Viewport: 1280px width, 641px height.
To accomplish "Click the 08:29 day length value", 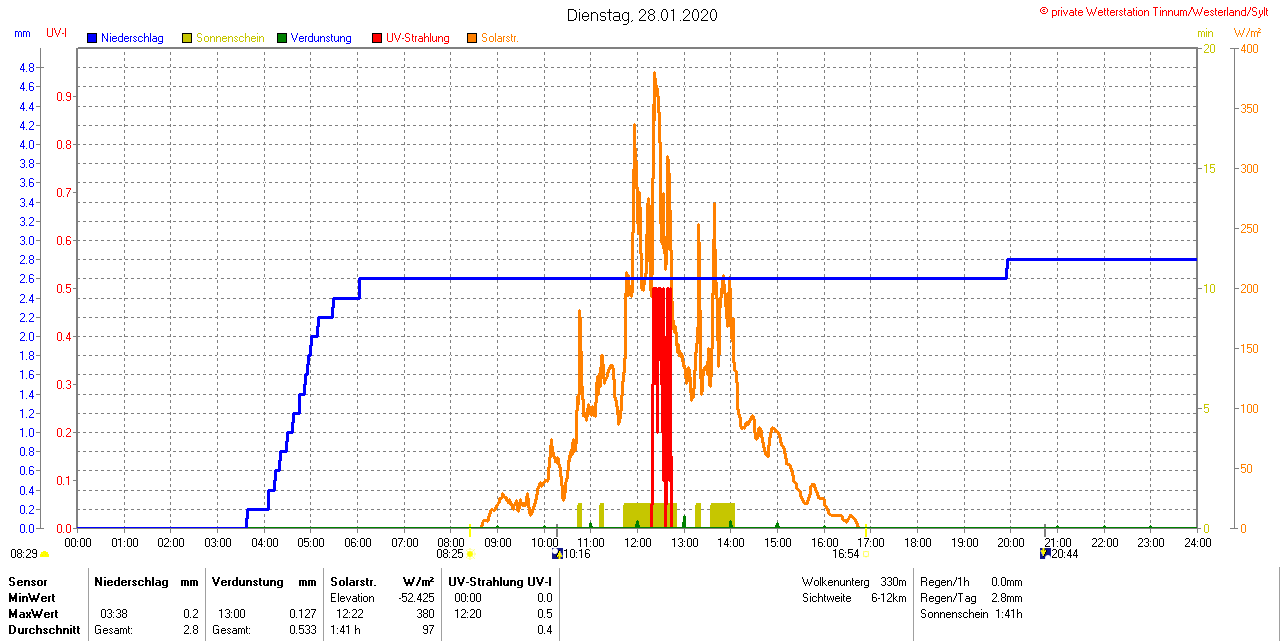I will pos(24,554).
